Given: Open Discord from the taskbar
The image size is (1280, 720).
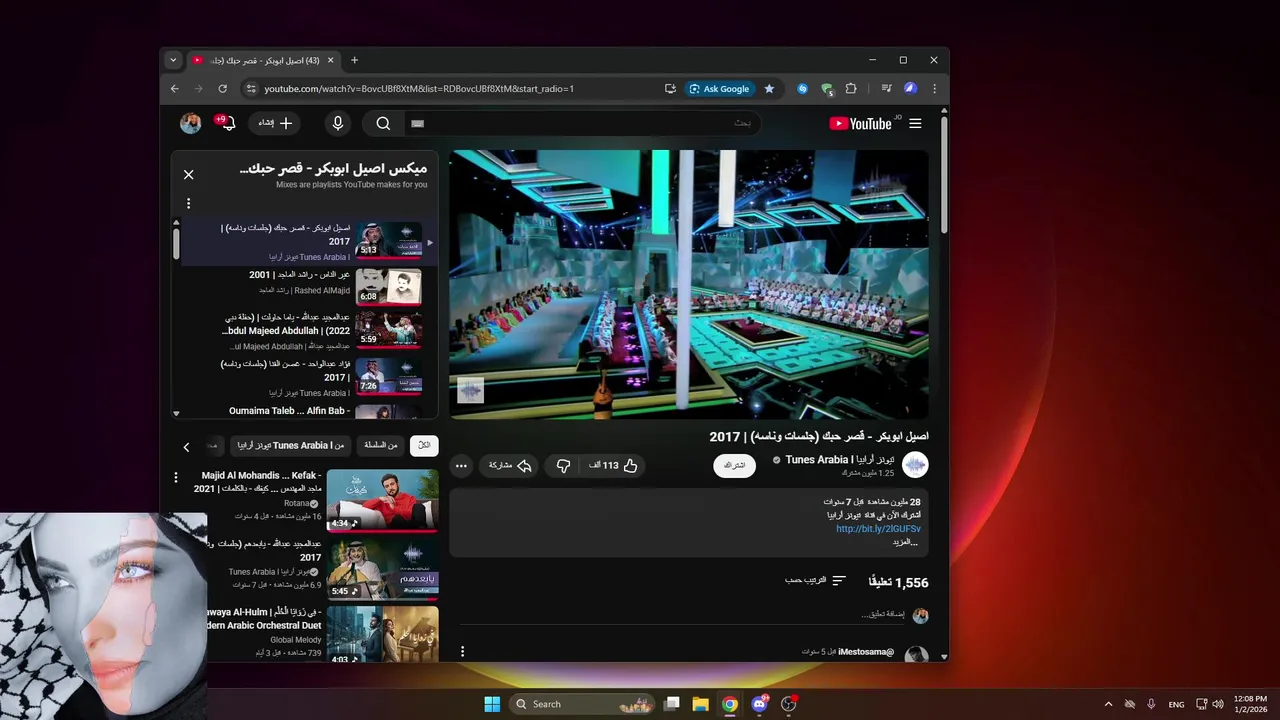Looking at the screenshot, I should 759,704.
